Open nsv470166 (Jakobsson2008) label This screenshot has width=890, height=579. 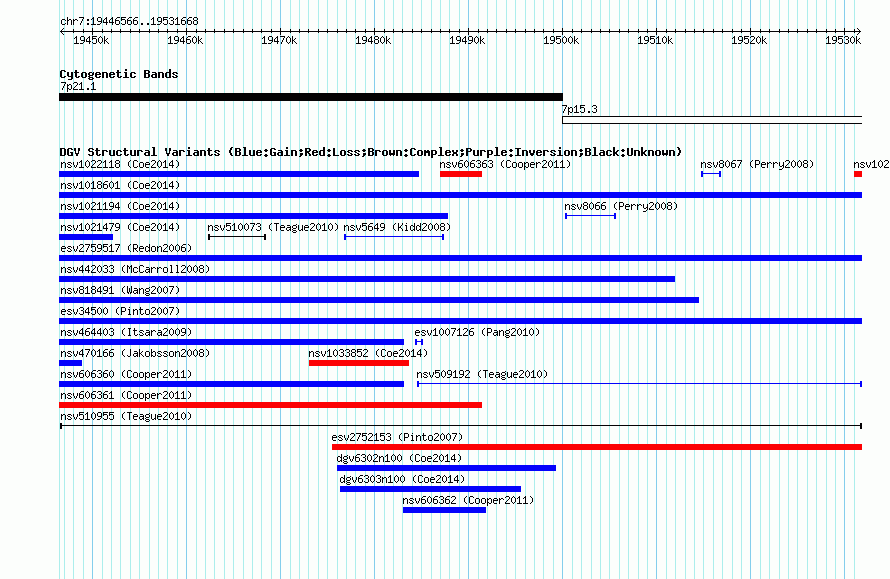135,354
